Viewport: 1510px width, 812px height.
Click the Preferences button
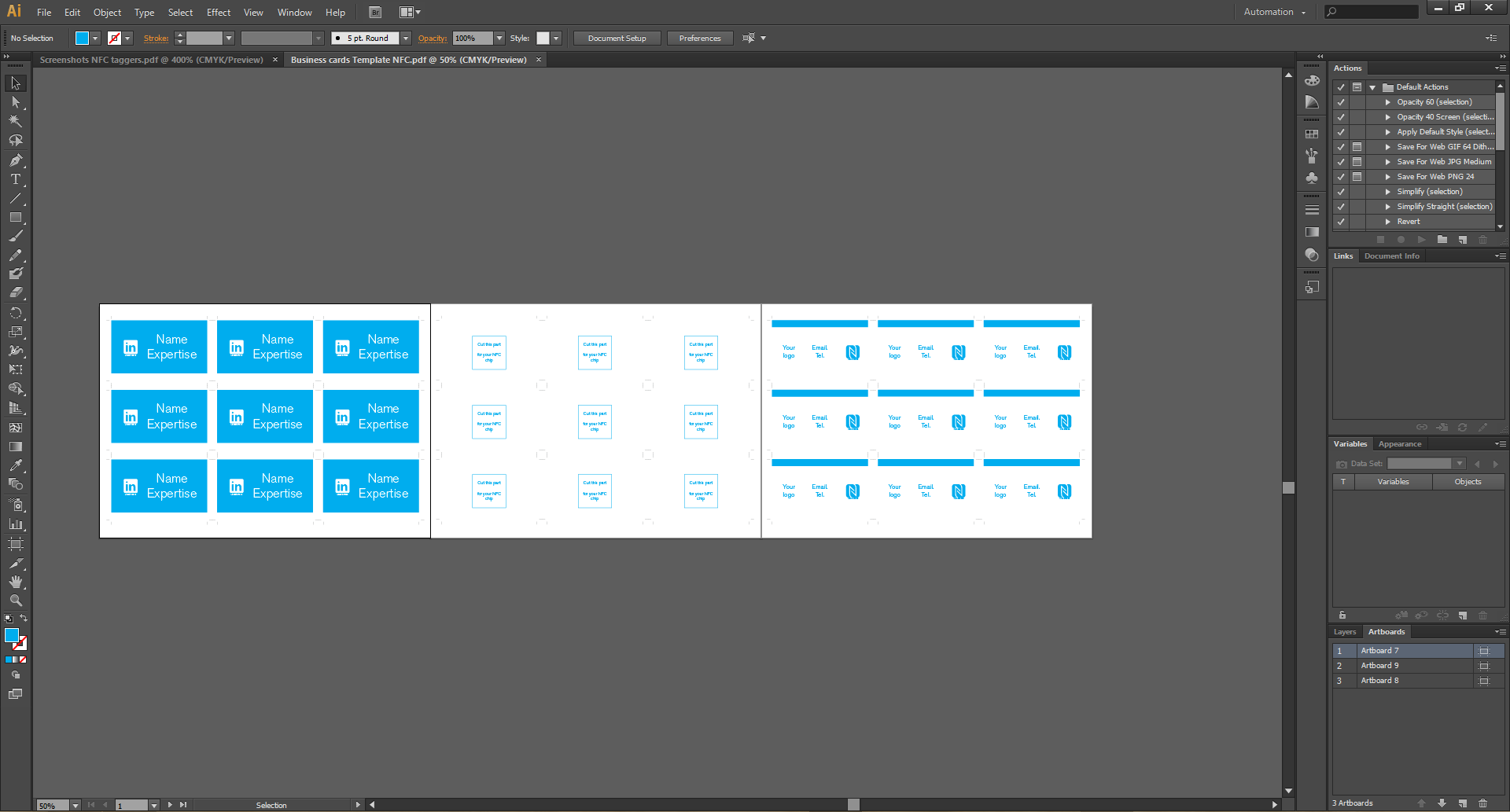pyautogui.click(x=700, y=39)
